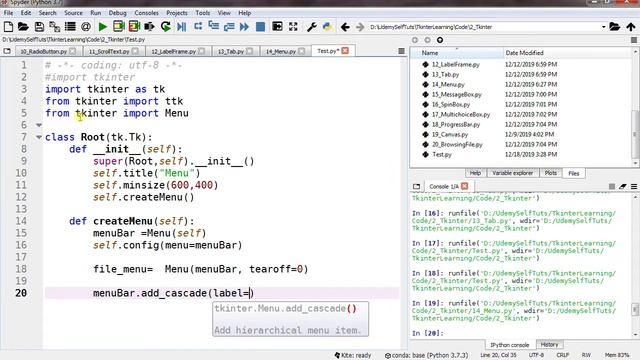Switch to the Help pane tab
This screenshot has height=360, width=640.
[475, 173]
